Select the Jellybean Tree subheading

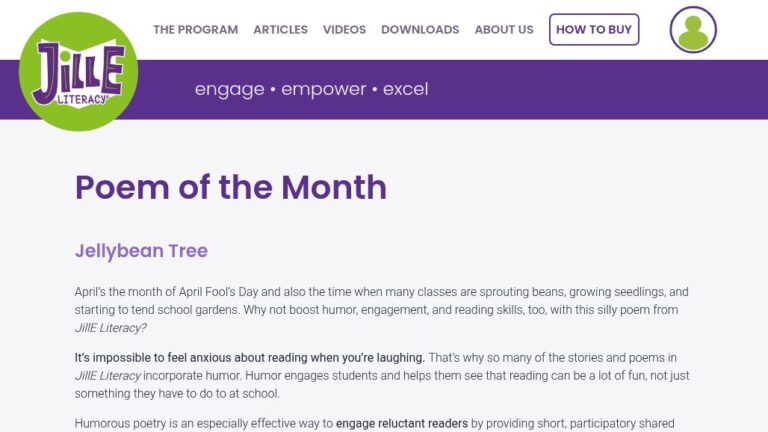pyautogui.click(x=142, y=251)
